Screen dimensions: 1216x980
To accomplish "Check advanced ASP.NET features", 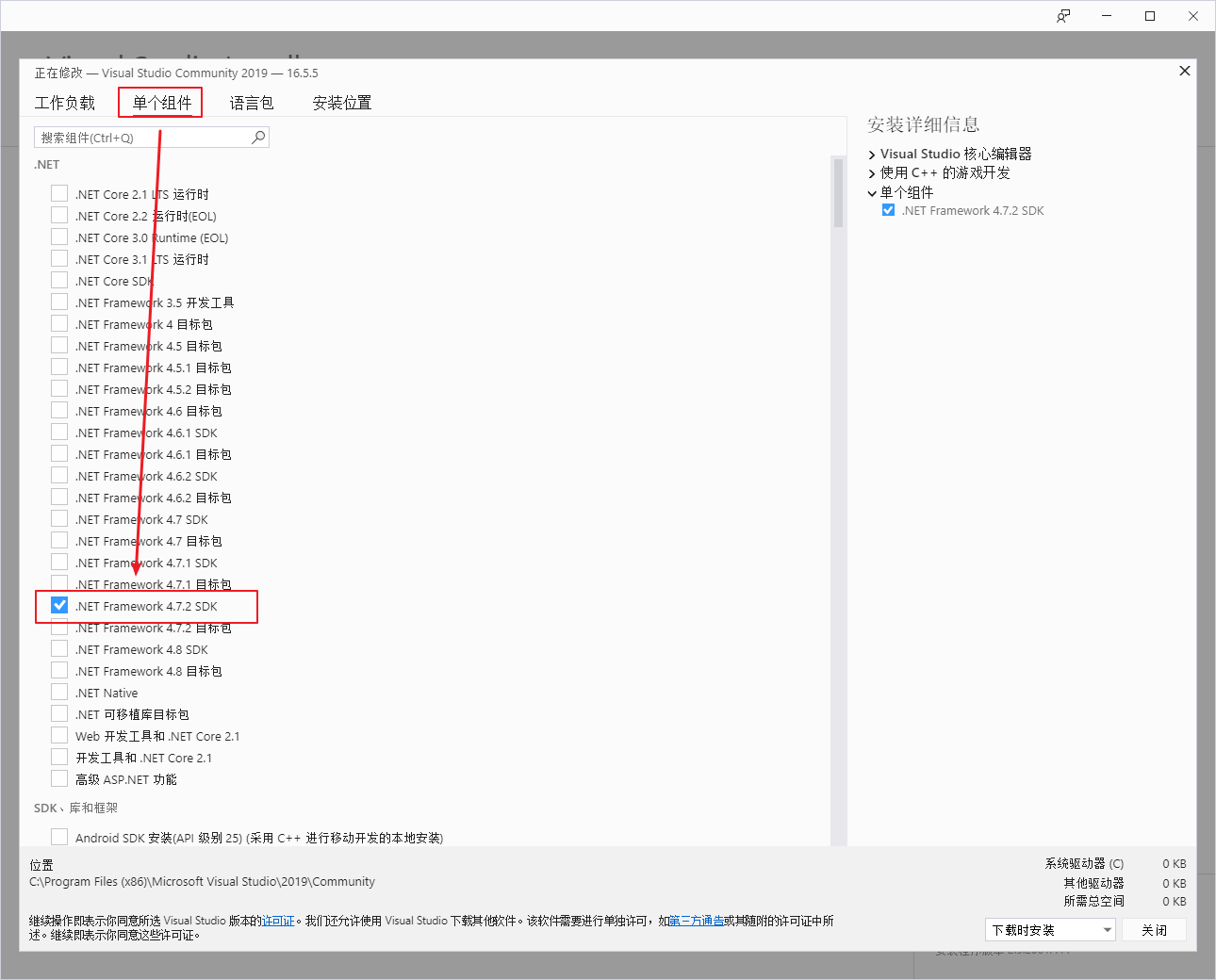I will coord(59,778).
